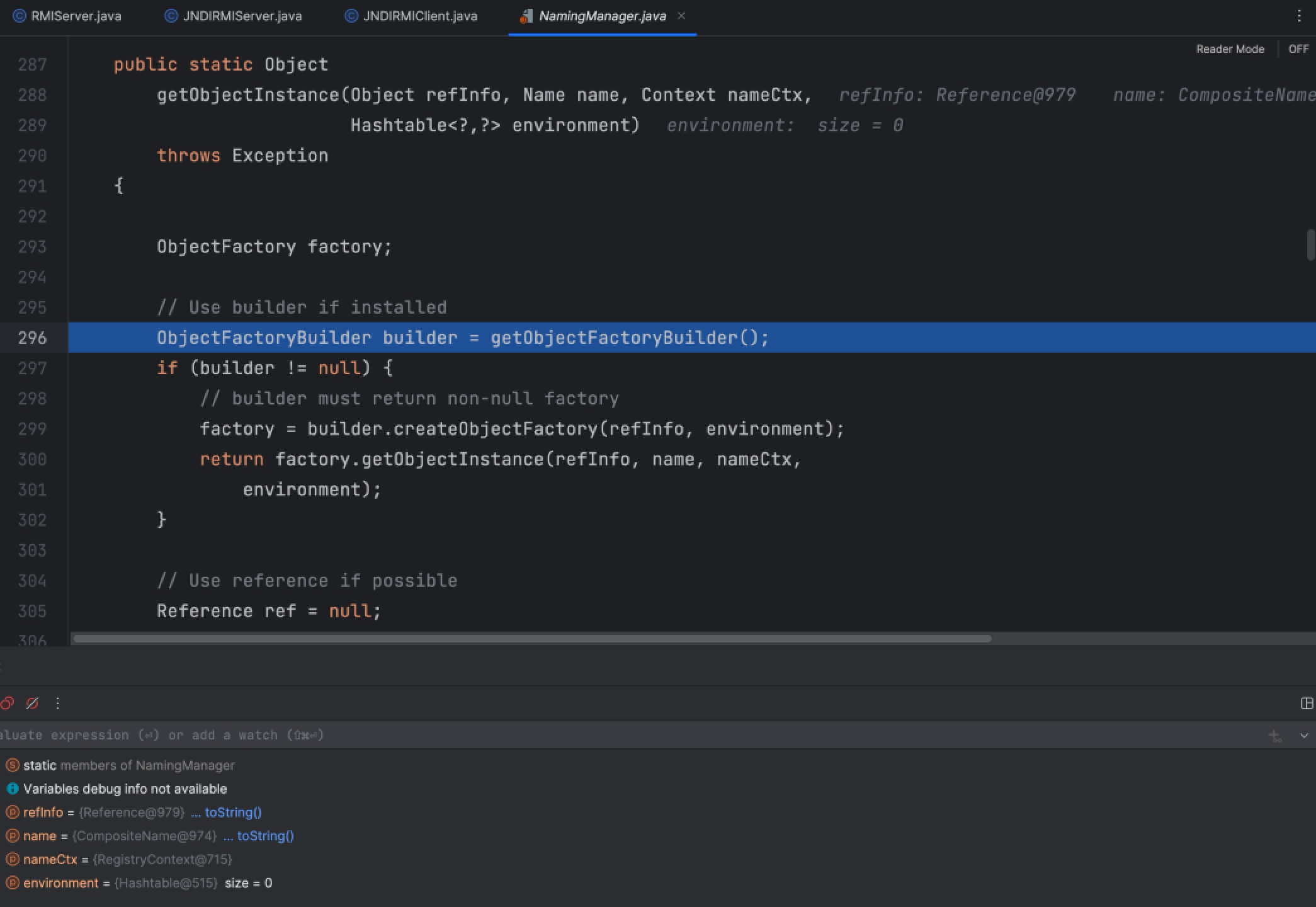Viewport: 1316px width, 907px height.
Task: Open the JNDIRMIServer.java tab
Action: (x=234, y=16)
